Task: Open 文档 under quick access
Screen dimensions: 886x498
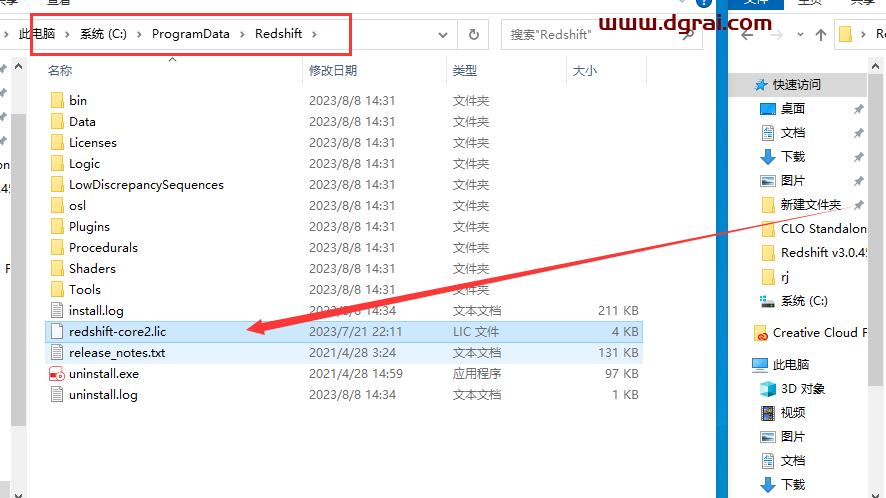Action: click(x=793, y=133)
